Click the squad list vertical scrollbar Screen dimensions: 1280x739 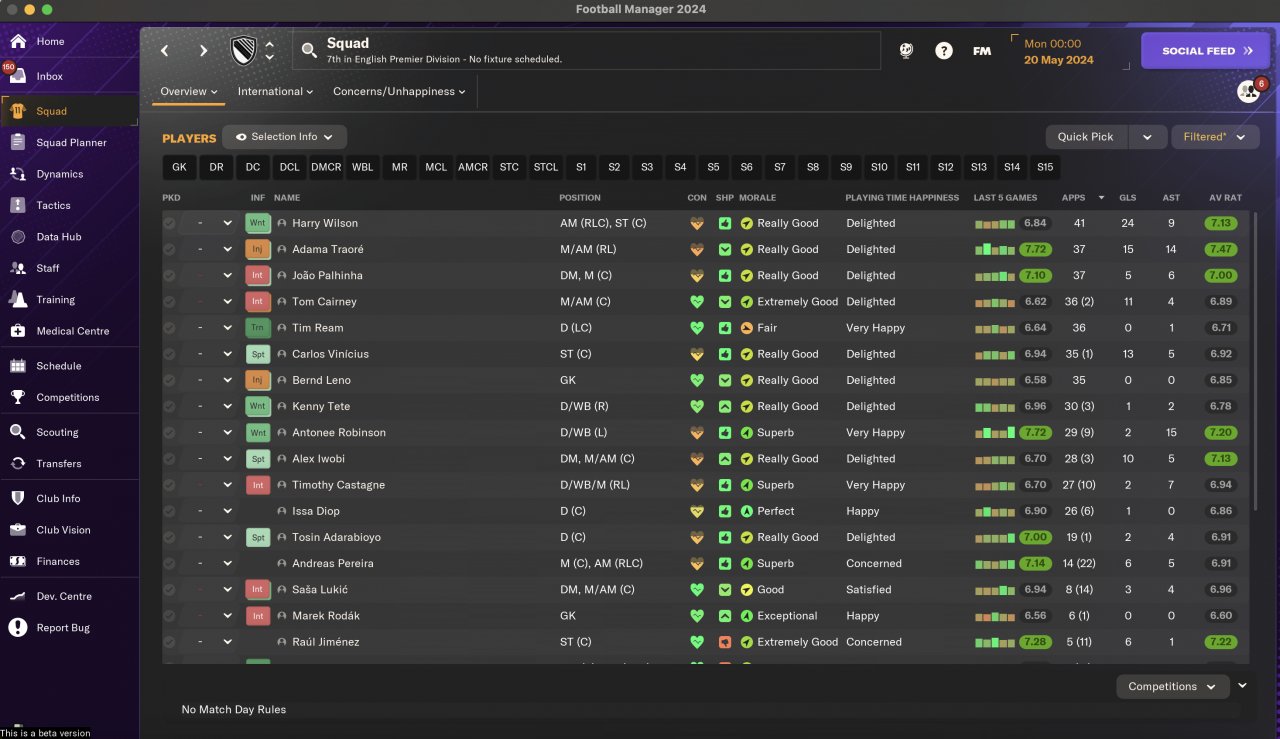[1253, 360]
